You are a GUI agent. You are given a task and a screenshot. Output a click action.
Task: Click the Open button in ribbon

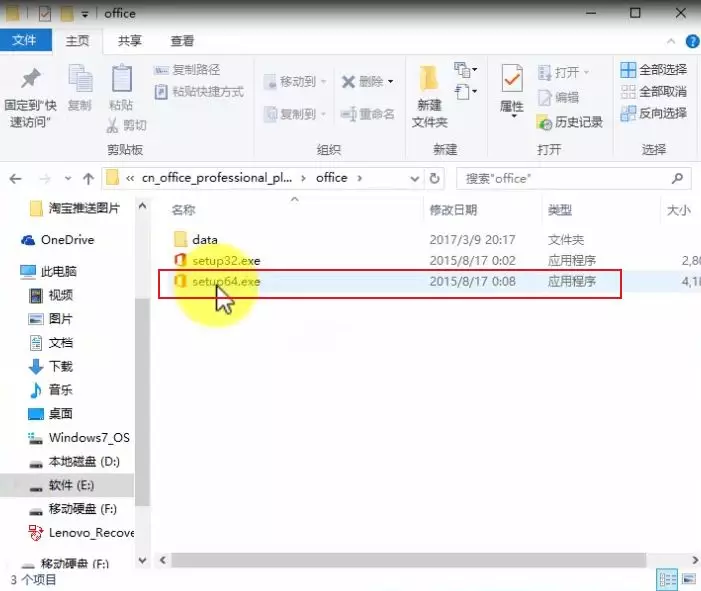click(563, 72)
